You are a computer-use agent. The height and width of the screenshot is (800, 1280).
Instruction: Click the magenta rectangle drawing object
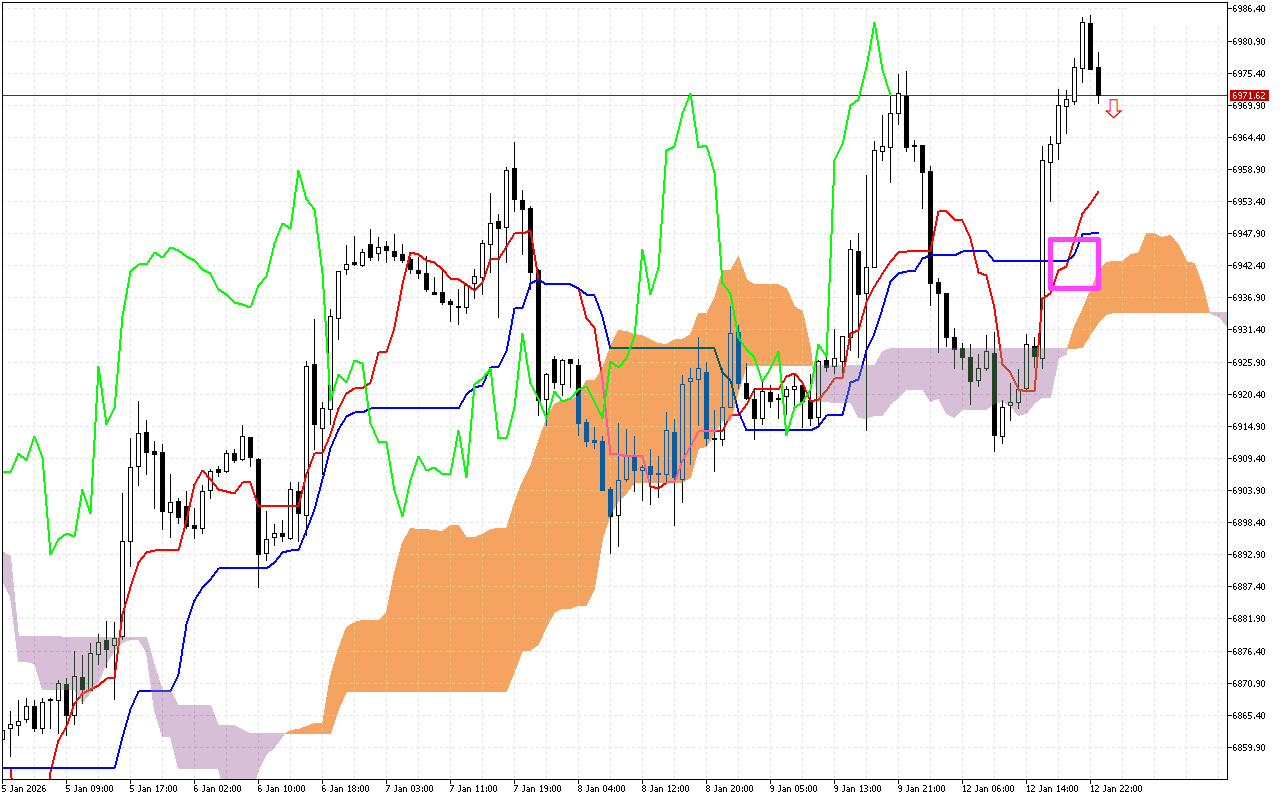tap(1074, 264)
